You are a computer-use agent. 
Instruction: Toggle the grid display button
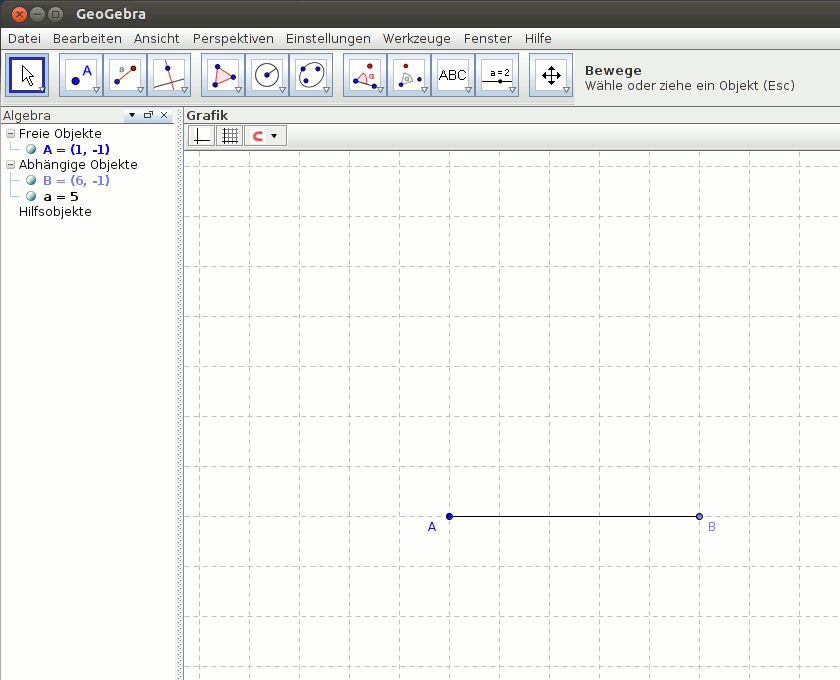pos(230,135)
